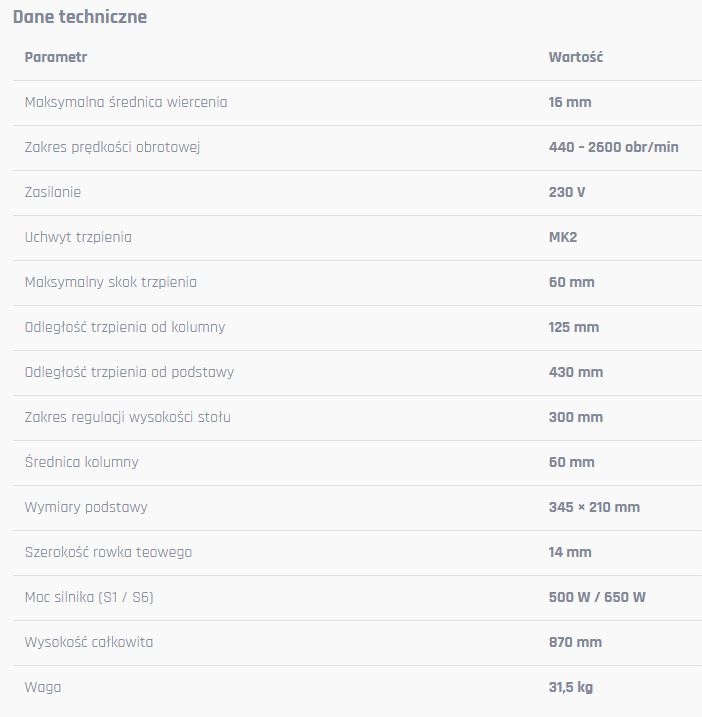The image size is (702, 717).
Task: Click the '16 mm' drilling diameter value
Action: [570, 102]
